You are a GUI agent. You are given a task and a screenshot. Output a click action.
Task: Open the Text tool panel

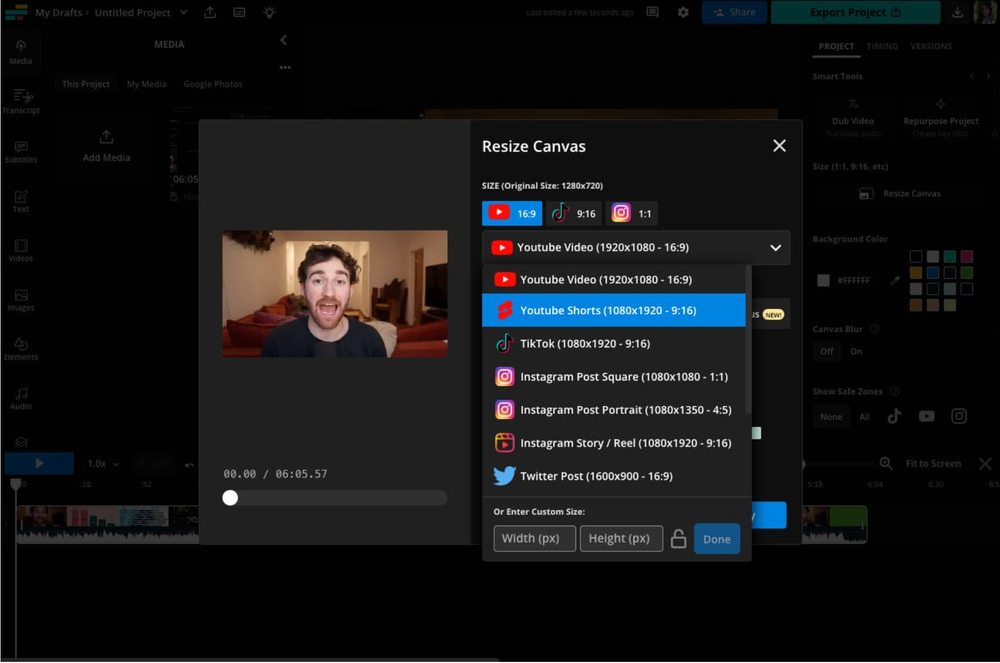coord(20,200)
